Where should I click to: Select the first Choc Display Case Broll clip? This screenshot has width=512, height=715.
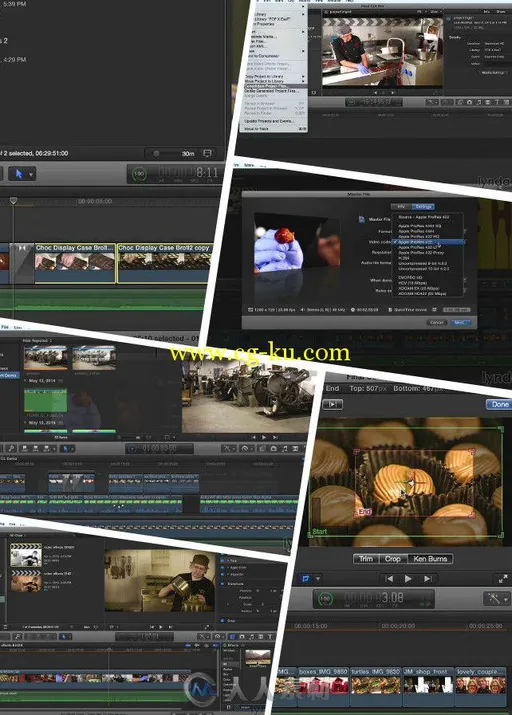(x=75, y=263)
